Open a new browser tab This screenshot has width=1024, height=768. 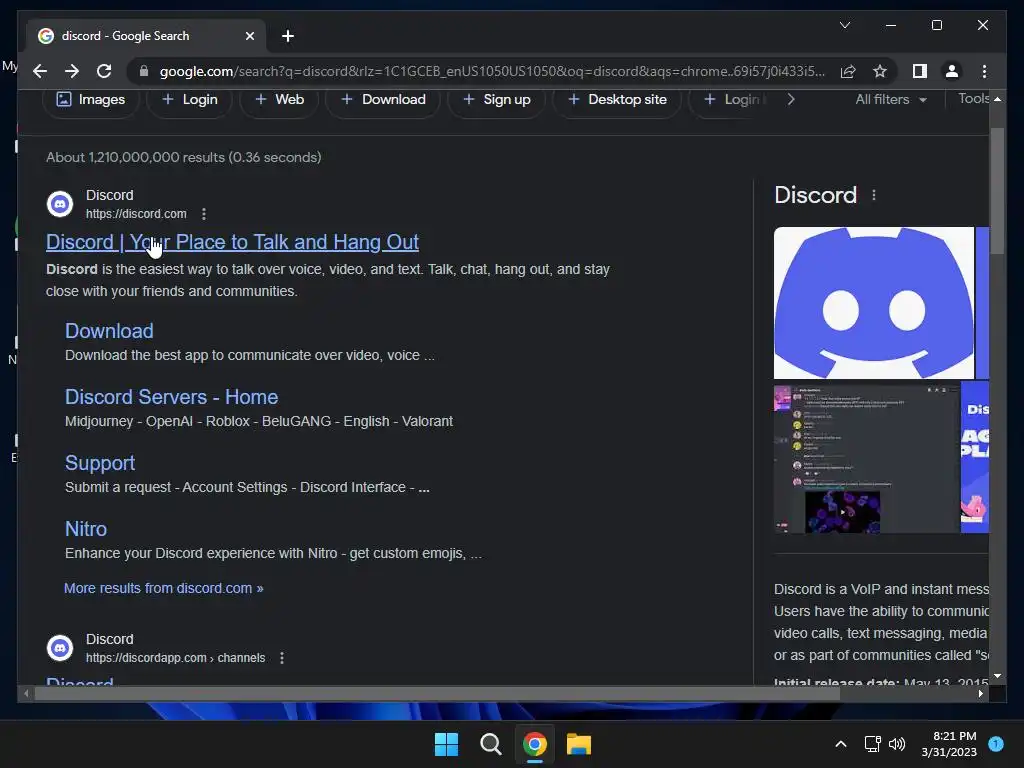point(288,36)
